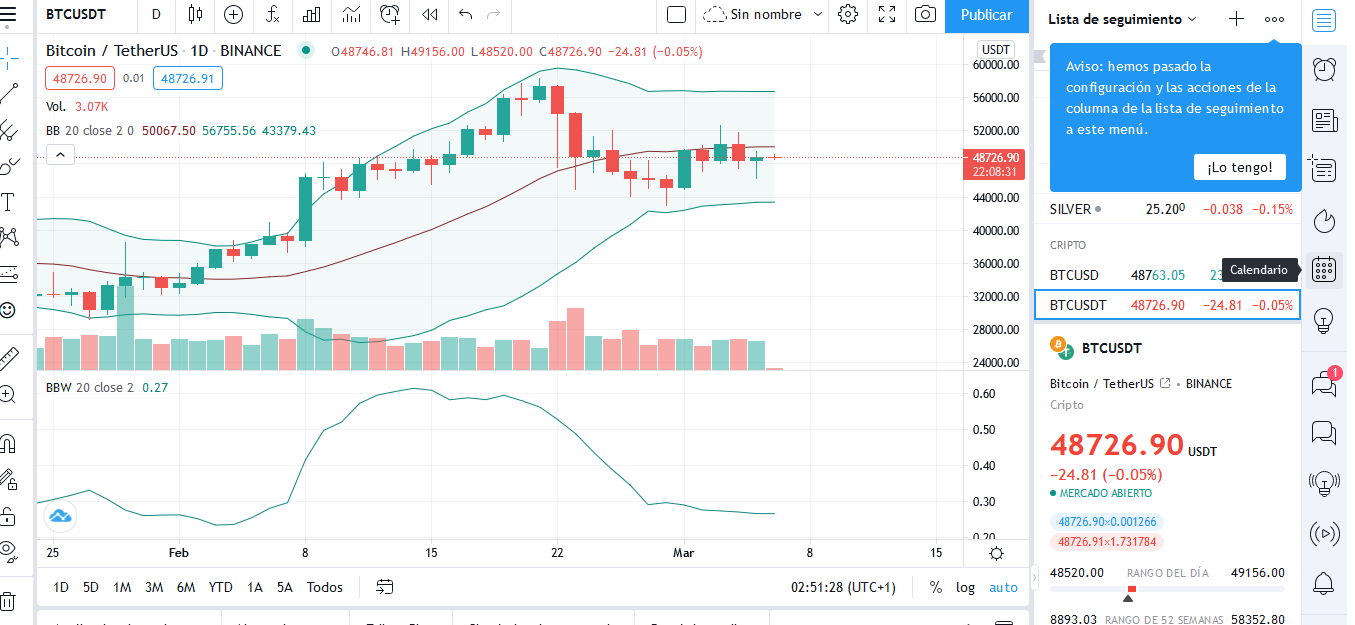
Task: Click the bar replay rewind icon
Action: point(430,15)
